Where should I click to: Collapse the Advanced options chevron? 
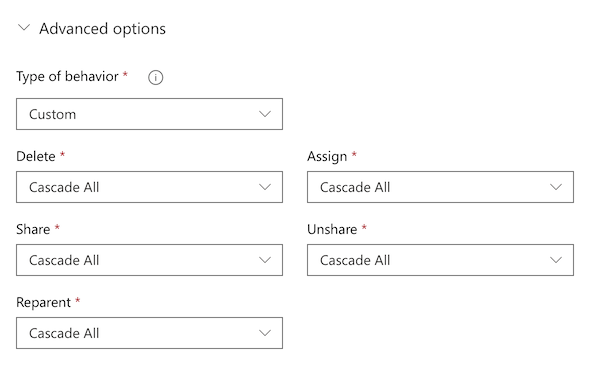[24, 27]
